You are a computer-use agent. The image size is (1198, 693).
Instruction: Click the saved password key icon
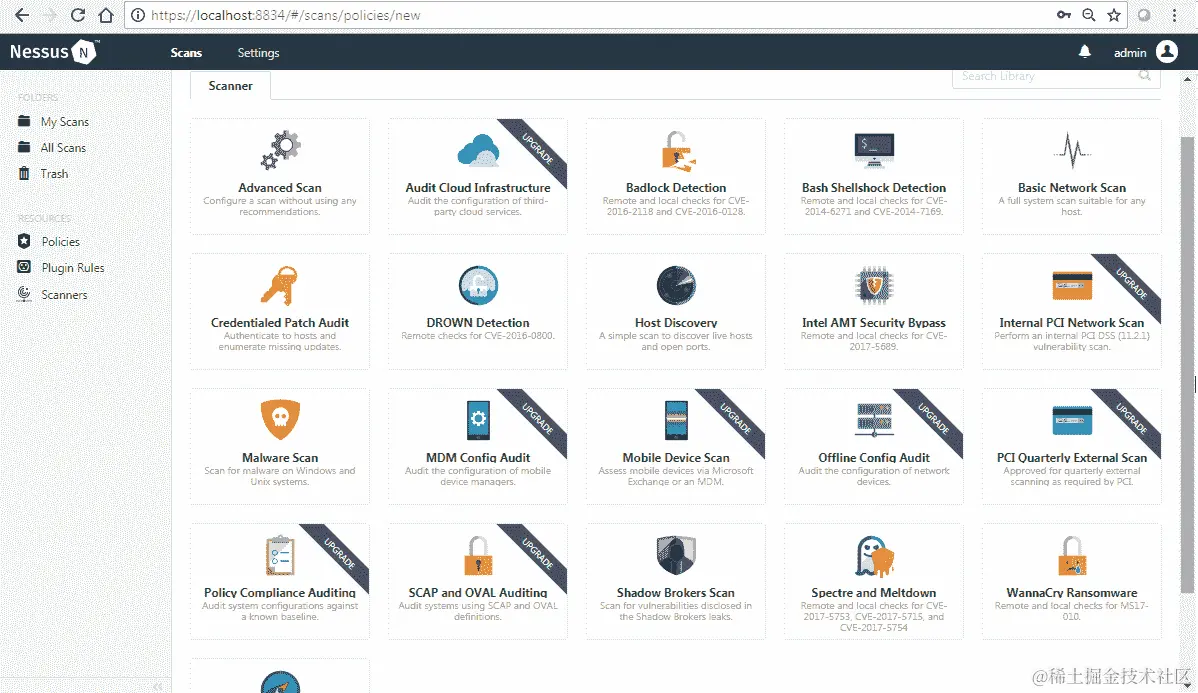click(1064, 15)
